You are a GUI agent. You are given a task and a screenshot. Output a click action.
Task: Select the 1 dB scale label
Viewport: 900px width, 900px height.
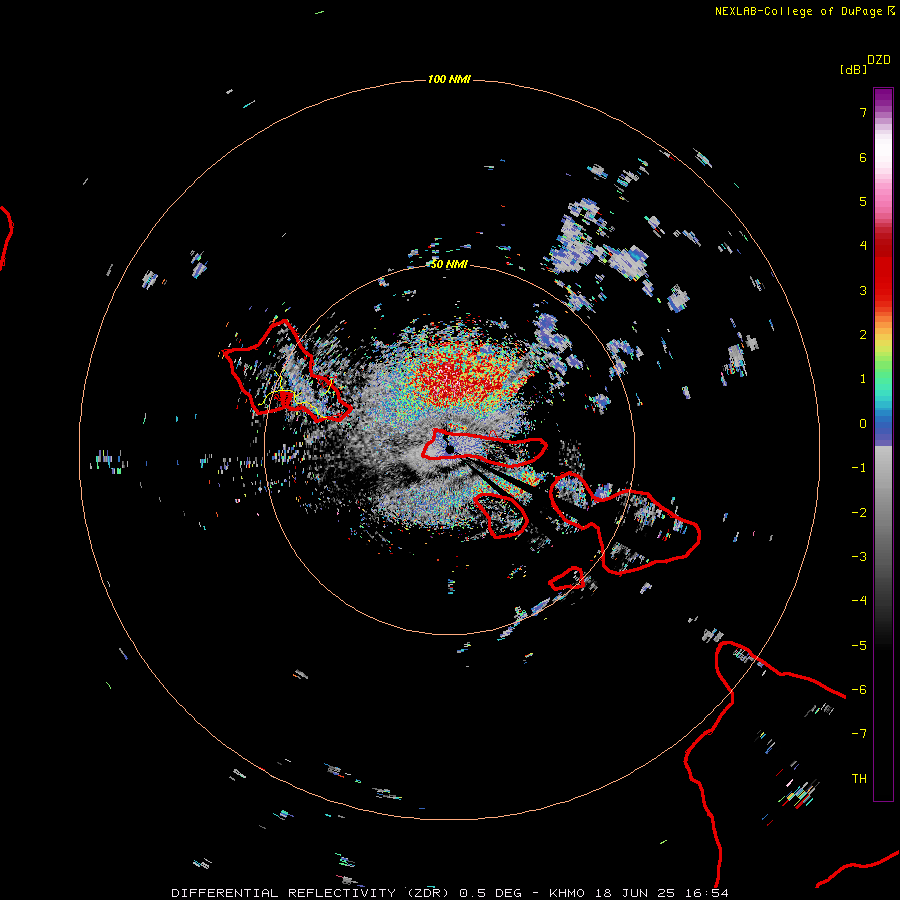click(x=863, y=379)
